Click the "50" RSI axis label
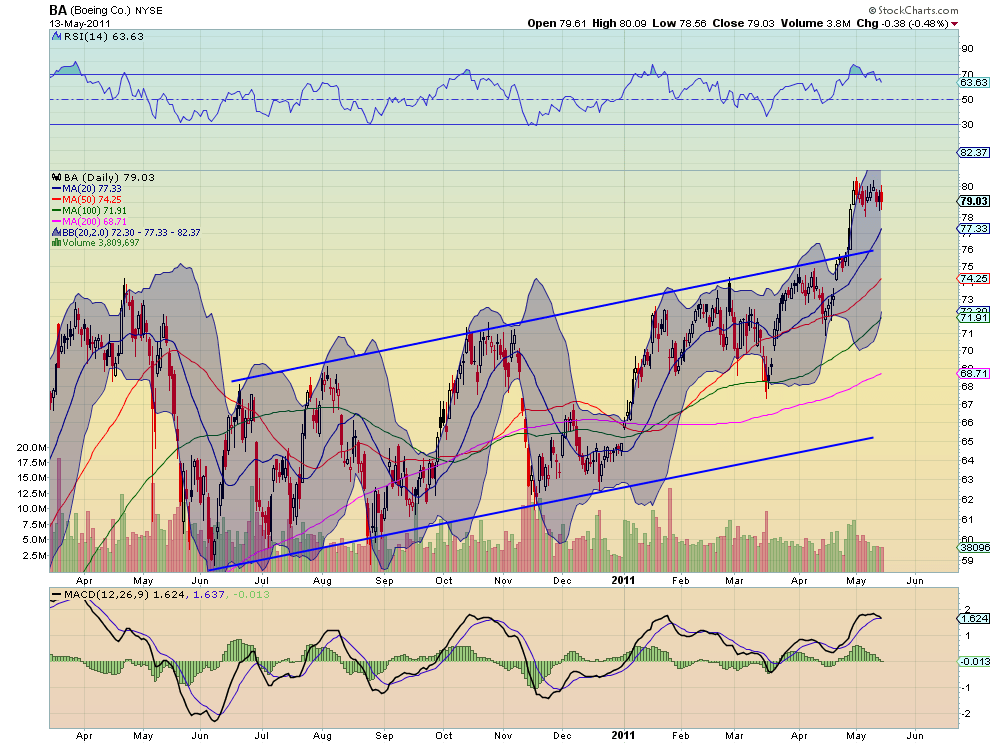 [x=967, y=100]
